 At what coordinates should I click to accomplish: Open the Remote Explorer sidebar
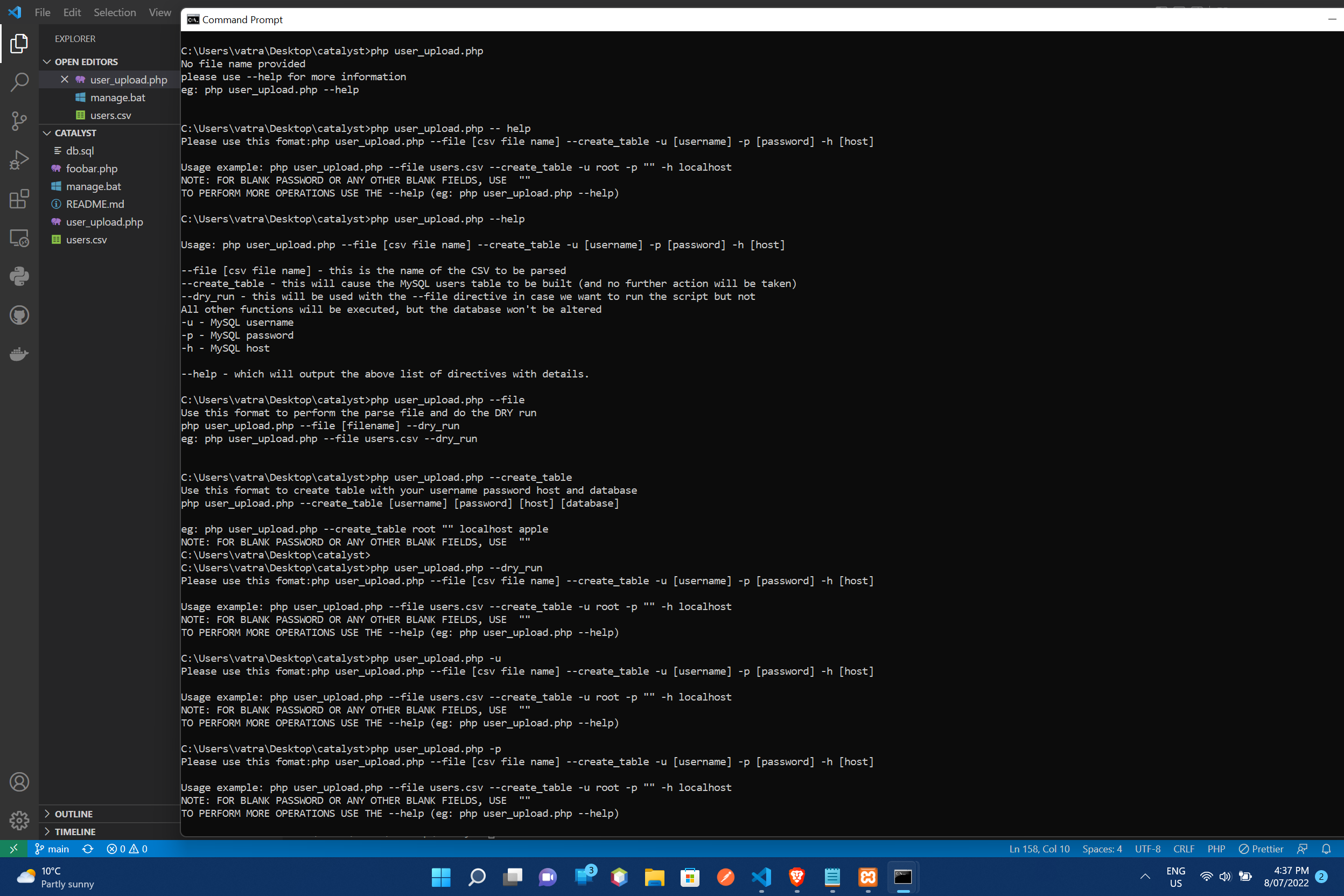point(19,239)
